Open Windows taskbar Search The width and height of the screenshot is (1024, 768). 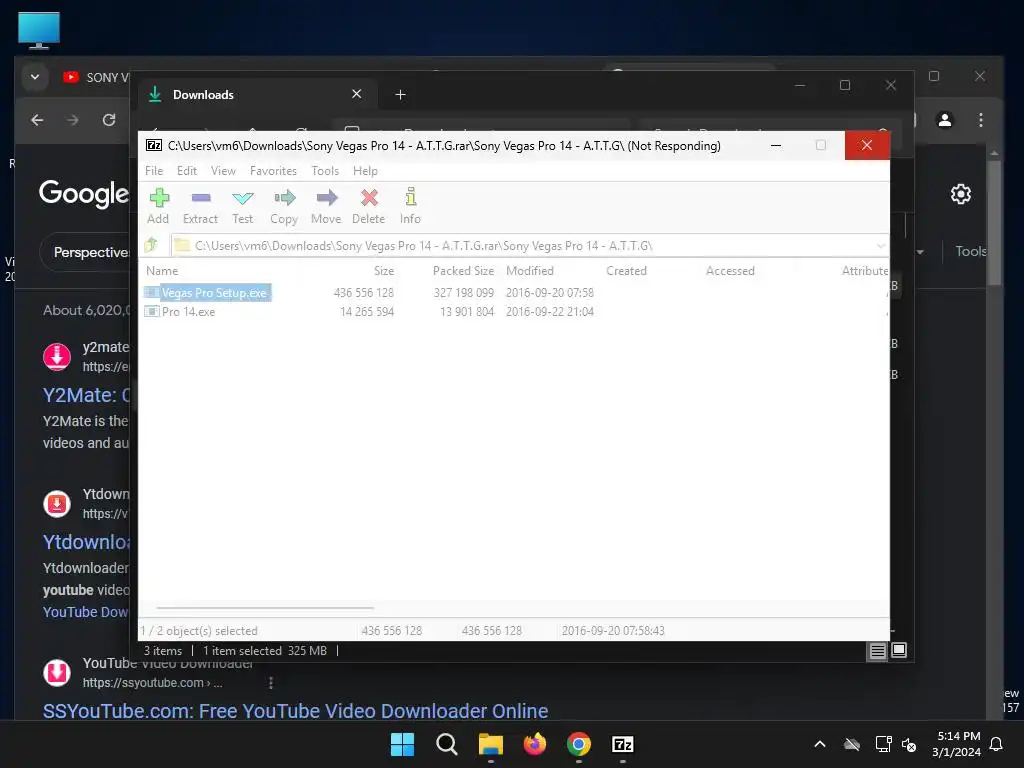pyautogui.click(x=447, y=744)
